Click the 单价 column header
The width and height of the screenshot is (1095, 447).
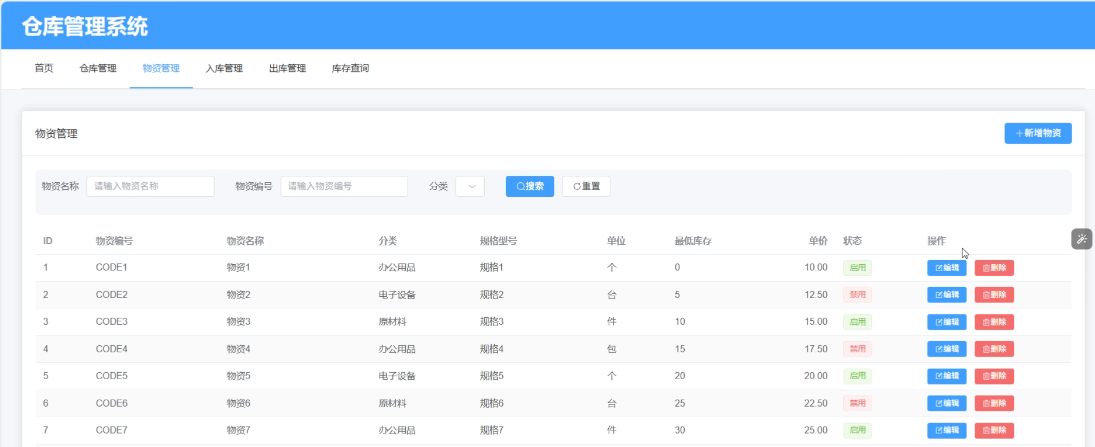click(818, 241)
